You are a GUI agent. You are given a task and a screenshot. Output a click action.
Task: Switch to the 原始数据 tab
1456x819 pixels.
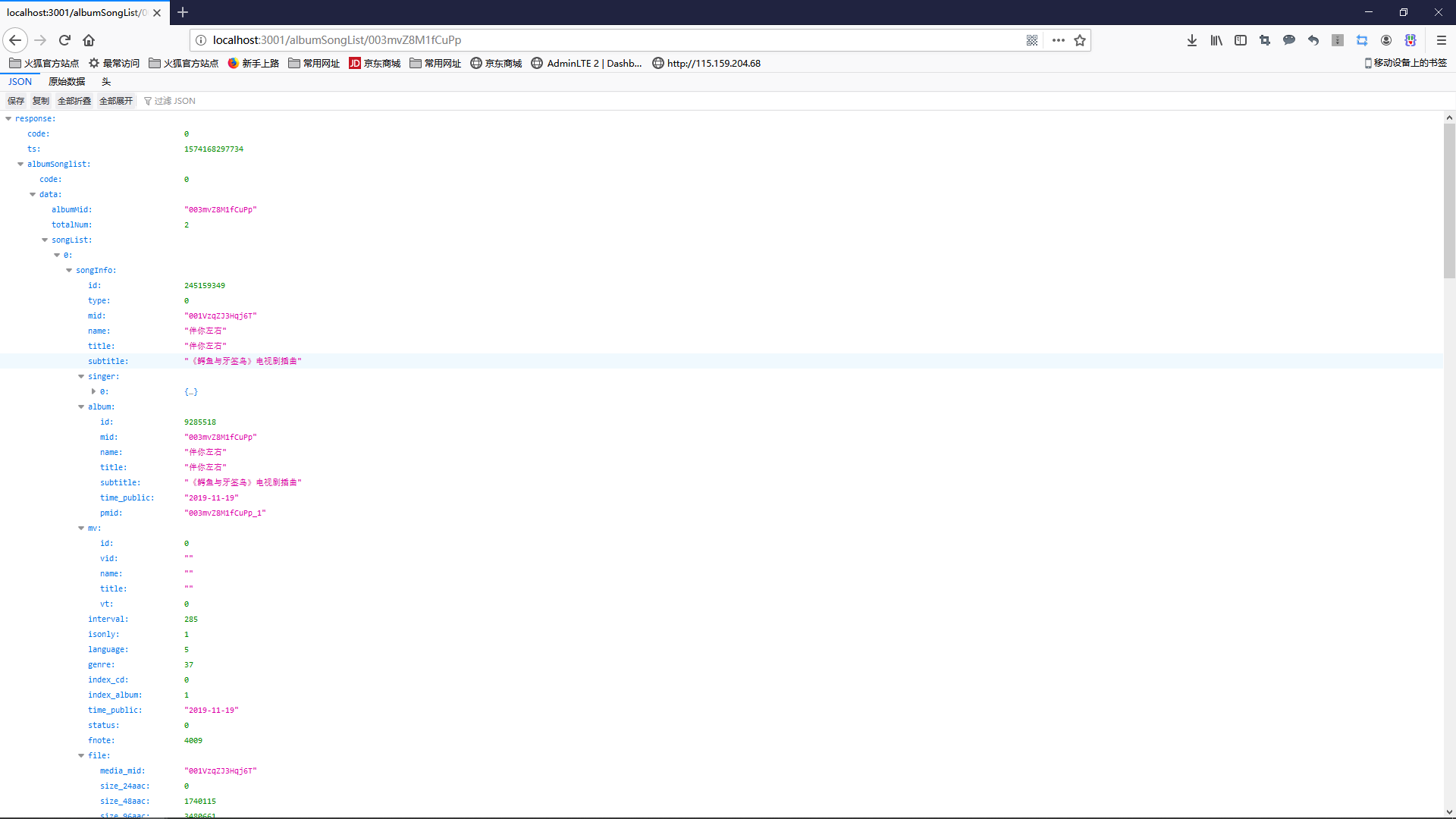[67, 82]
